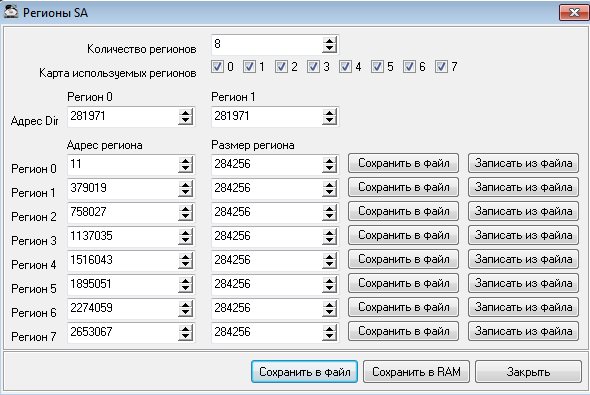Step up Регион 5 address 1895051 spinner

tap(186, 281)
